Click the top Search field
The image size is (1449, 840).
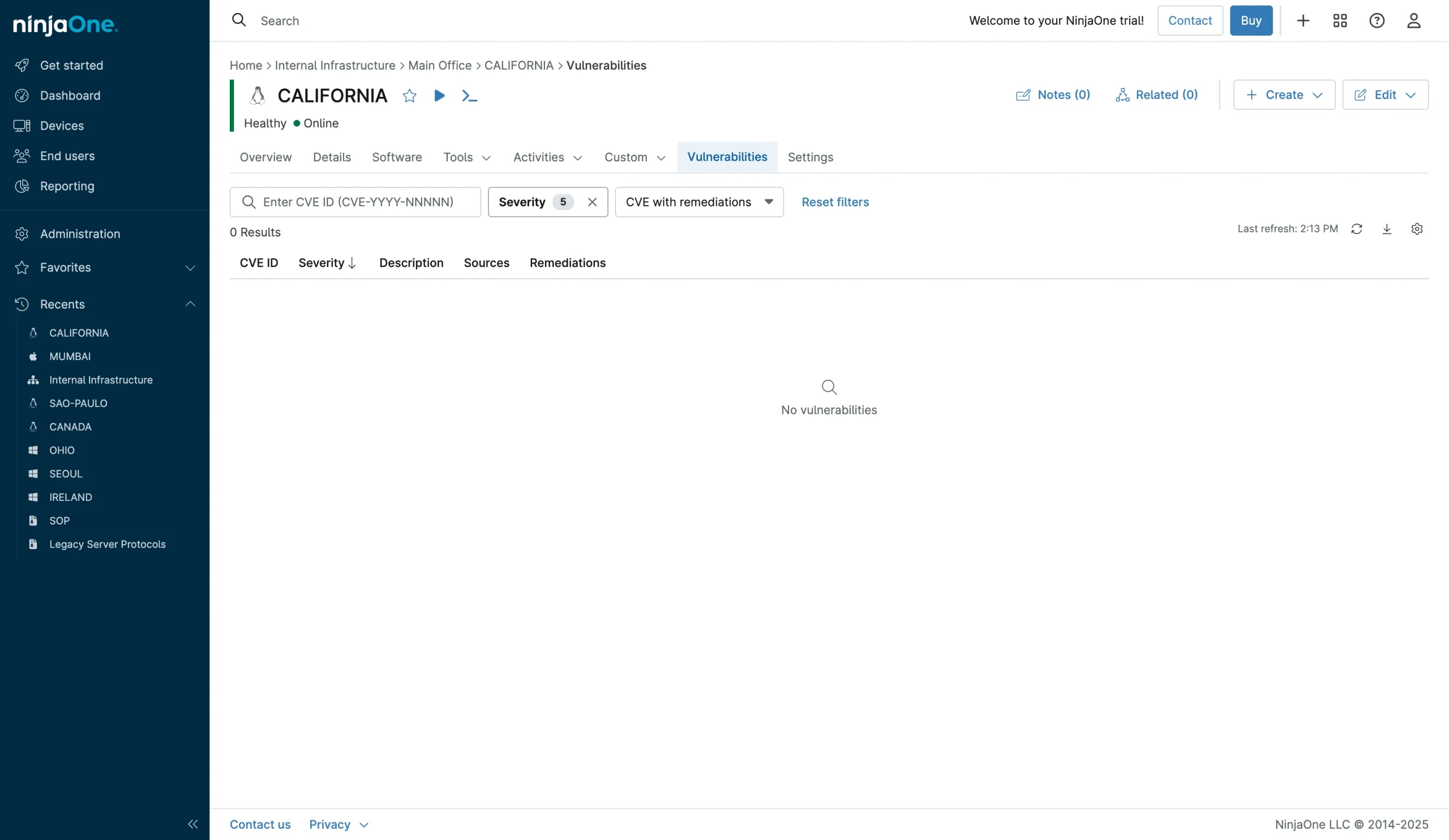click(280, 21)
